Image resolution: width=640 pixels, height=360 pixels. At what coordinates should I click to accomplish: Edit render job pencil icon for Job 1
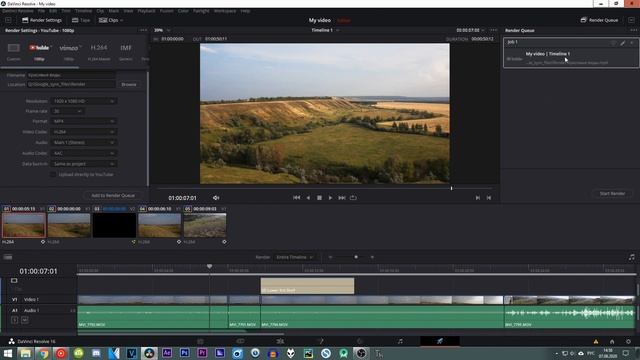coord(622,42)
